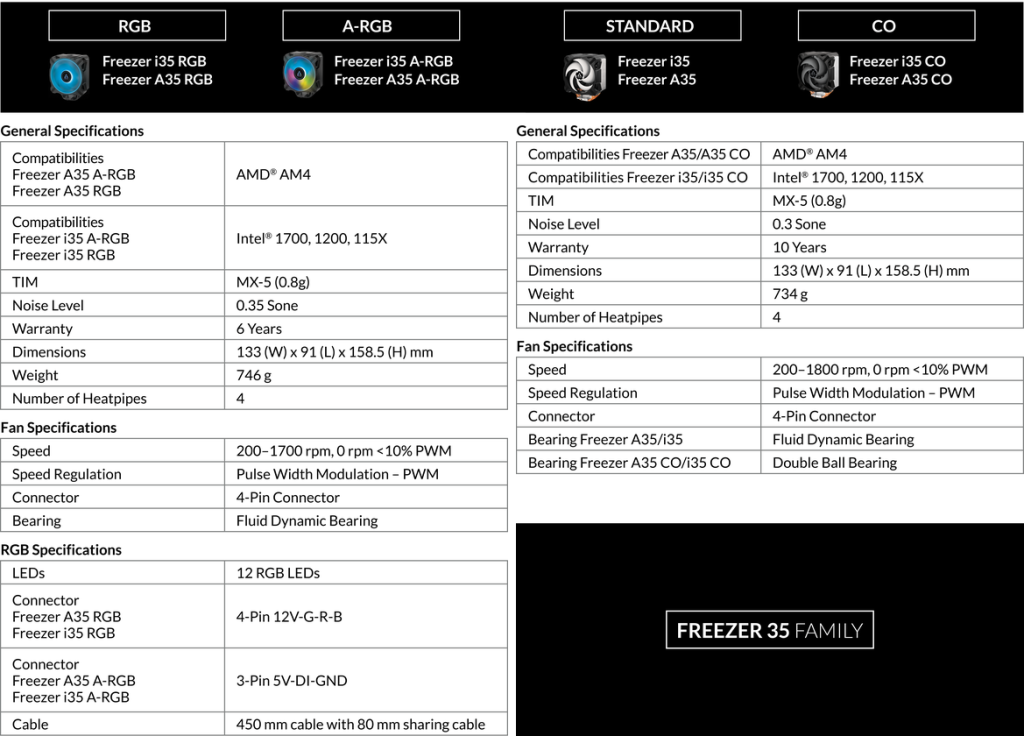The image size is (1024, 736).
Task: Click the 'RGB Specifications' heading
Action: pos(61,550)
